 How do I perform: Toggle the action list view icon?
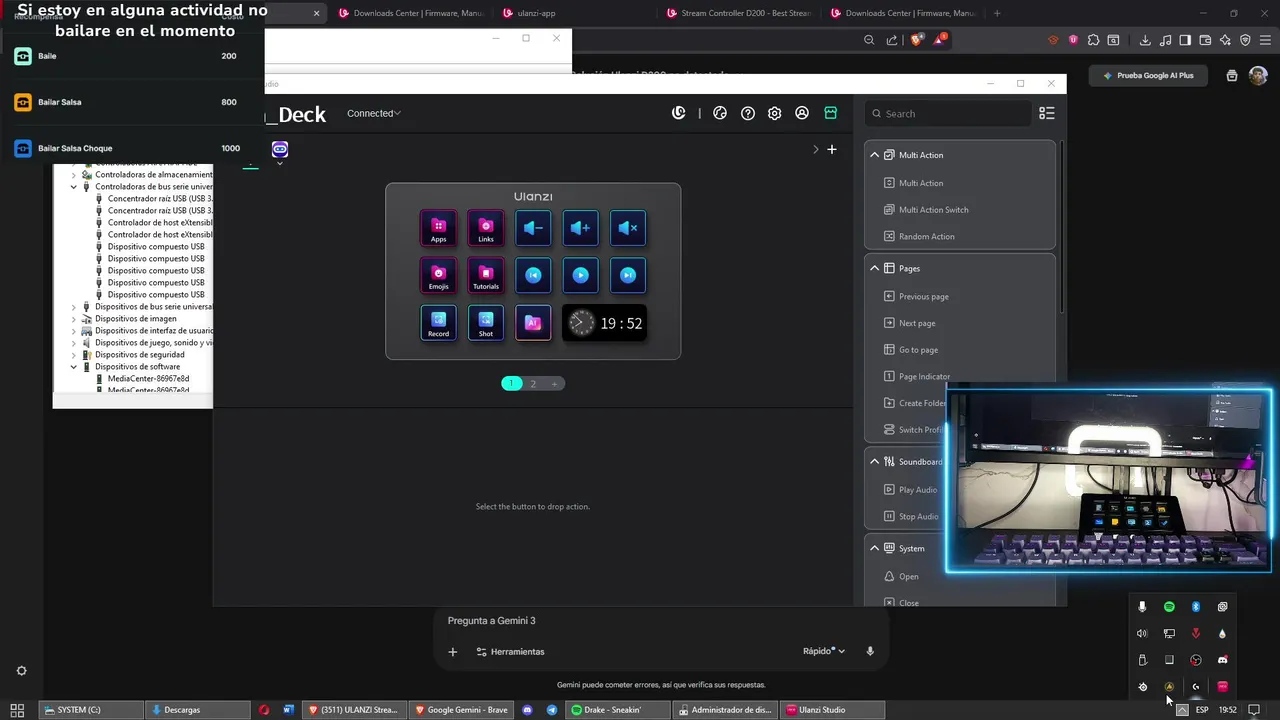pos(1046,113)
